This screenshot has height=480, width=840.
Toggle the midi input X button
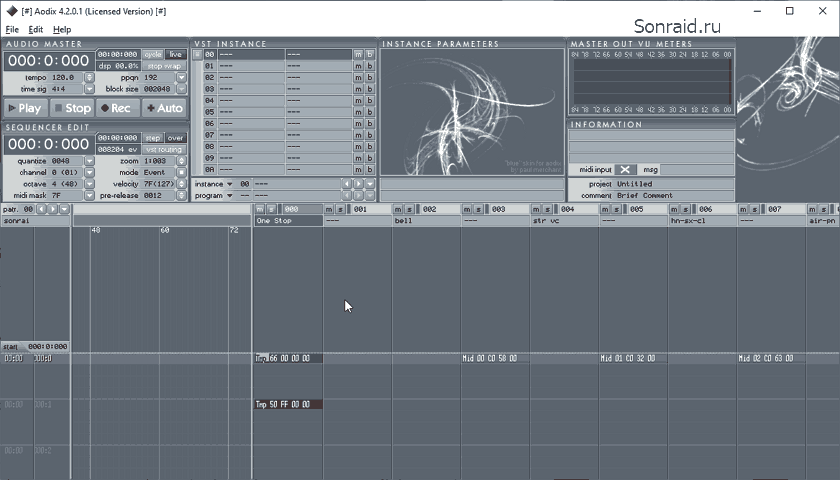625,169
